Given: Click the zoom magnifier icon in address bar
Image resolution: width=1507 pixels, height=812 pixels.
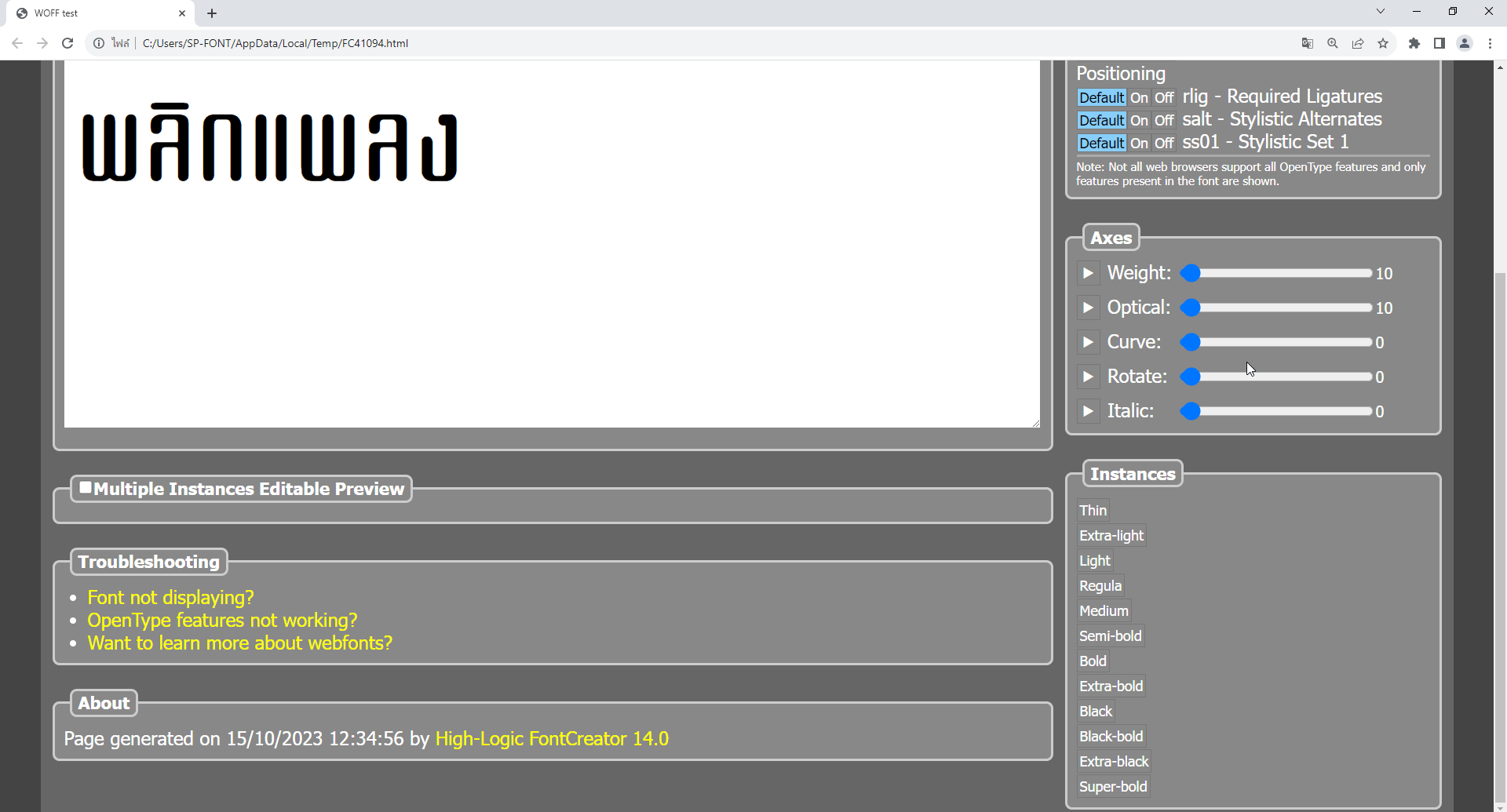Looking at the screenshot, I should coord(1333,43).
